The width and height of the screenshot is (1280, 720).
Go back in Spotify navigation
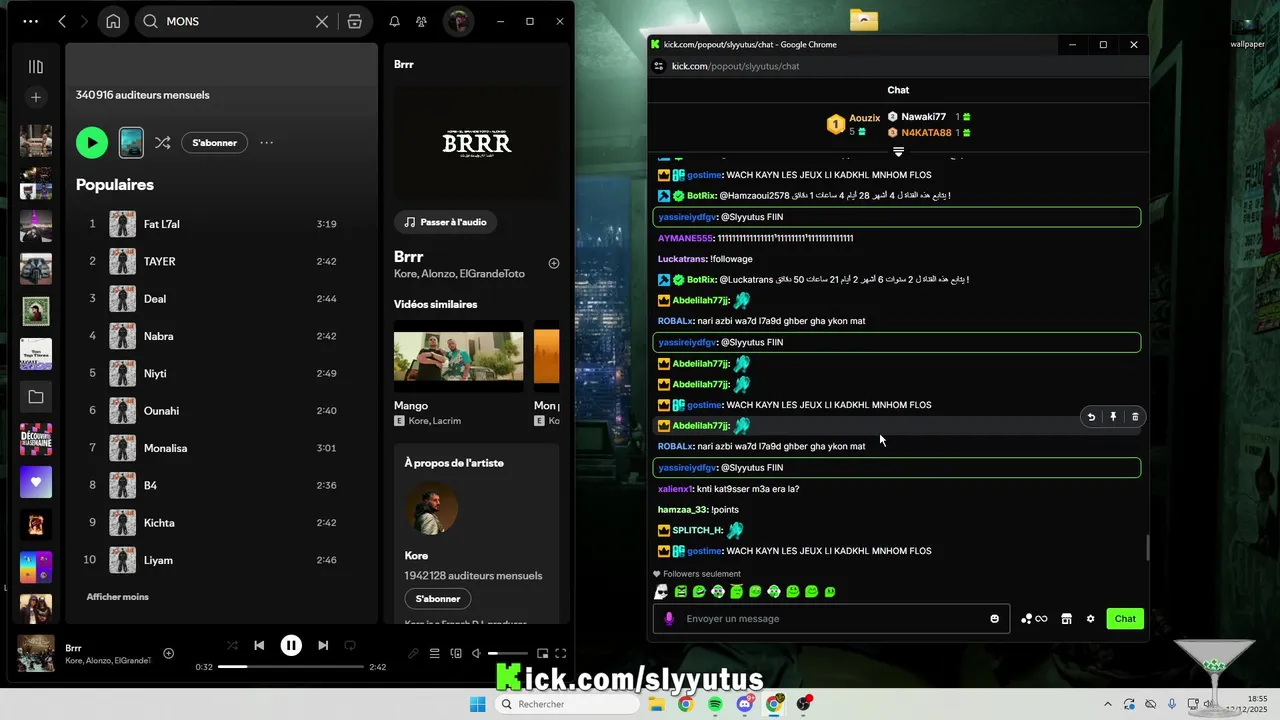coord(63,21)
